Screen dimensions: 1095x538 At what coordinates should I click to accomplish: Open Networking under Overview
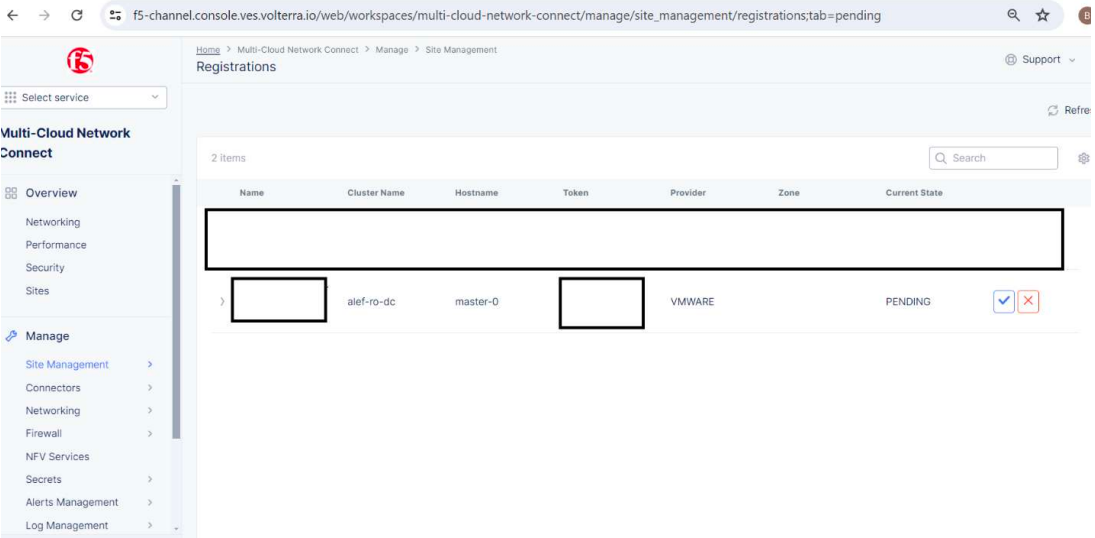click(53, 222)
